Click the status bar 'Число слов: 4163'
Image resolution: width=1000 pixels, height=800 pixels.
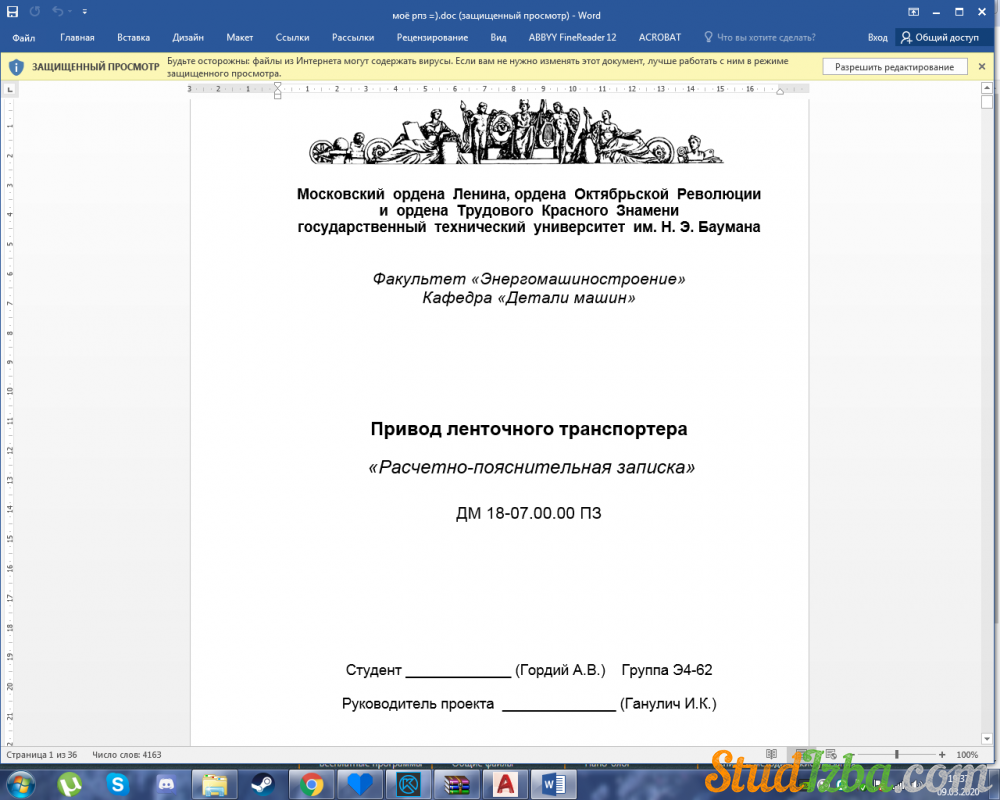(127, 755)
